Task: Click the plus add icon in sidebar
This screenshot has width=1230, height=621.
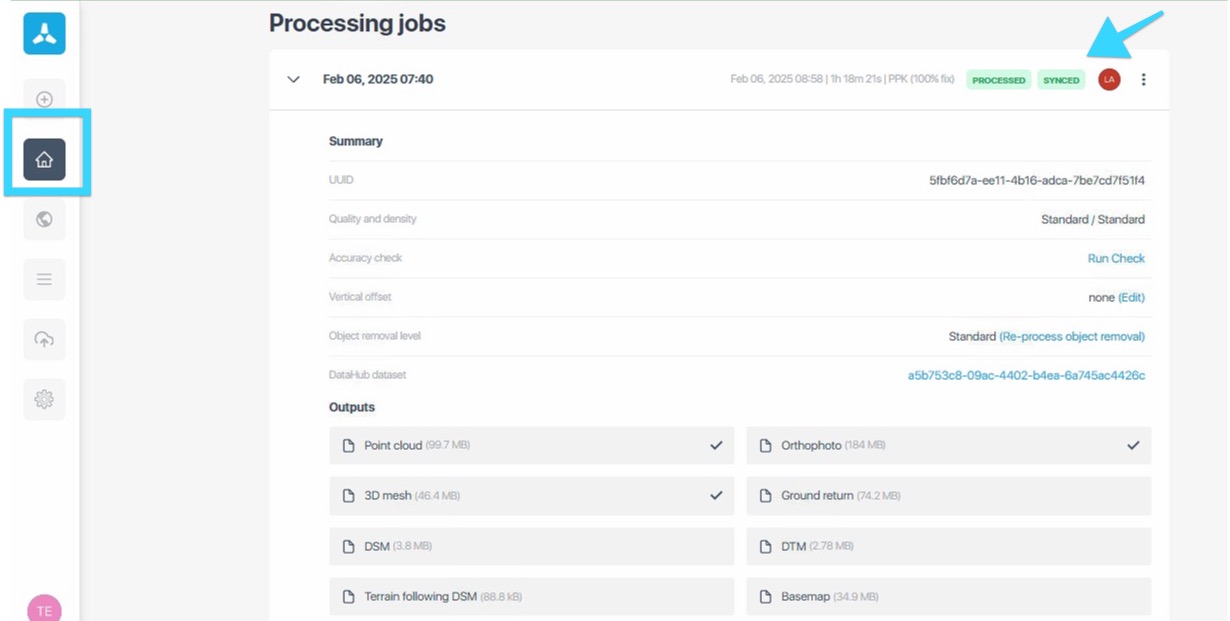Action: (x=44, y=100)
